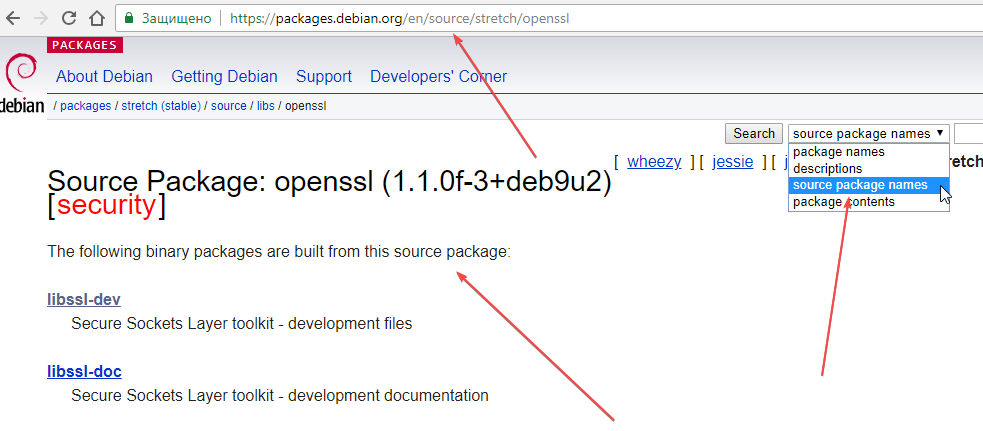
Task: Open the Getting Debian menu link
Action: tap(224, 77)
